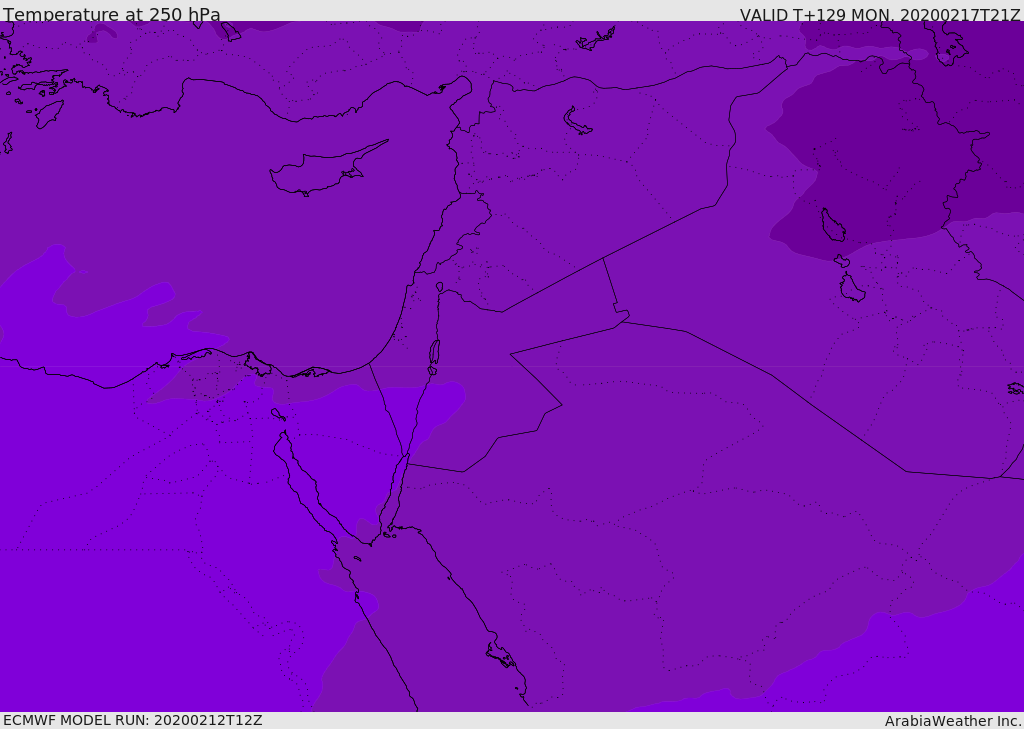Viewport: 1024px width, 729px height.
Task: Click the small islands in the southern Red Sea
Action: pyautogui.click(x=501, y=656)
